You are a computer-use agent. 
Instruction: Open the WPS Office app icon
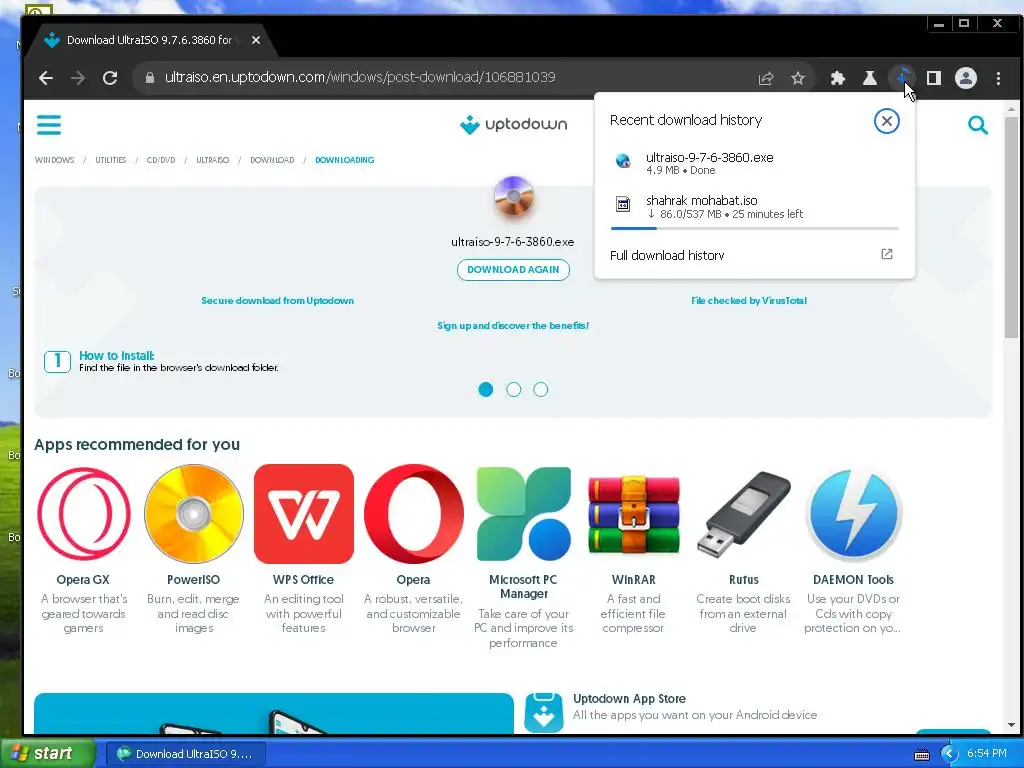click(x=304, y=514)
